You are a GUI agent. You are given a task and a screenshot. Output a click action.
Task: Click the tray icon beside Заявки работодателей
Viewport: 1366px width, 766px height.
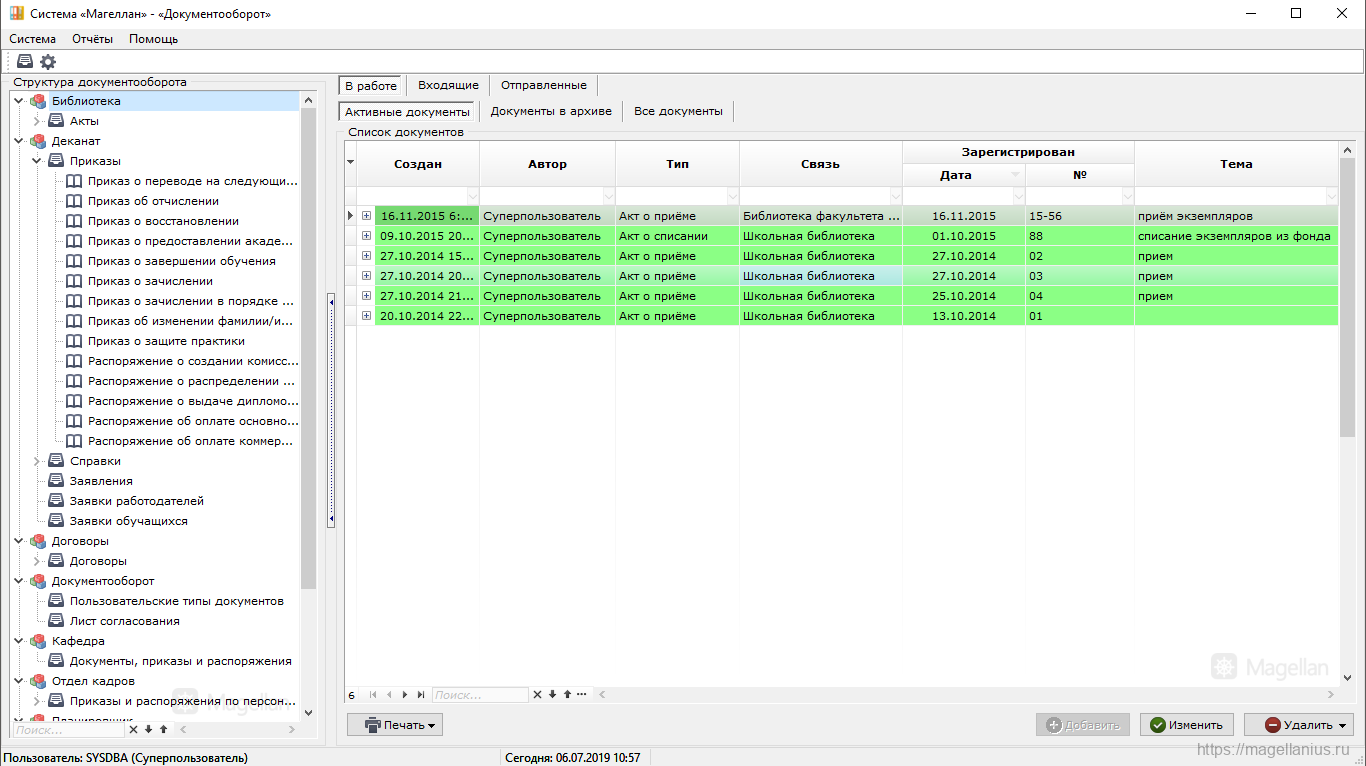point(56,501)
